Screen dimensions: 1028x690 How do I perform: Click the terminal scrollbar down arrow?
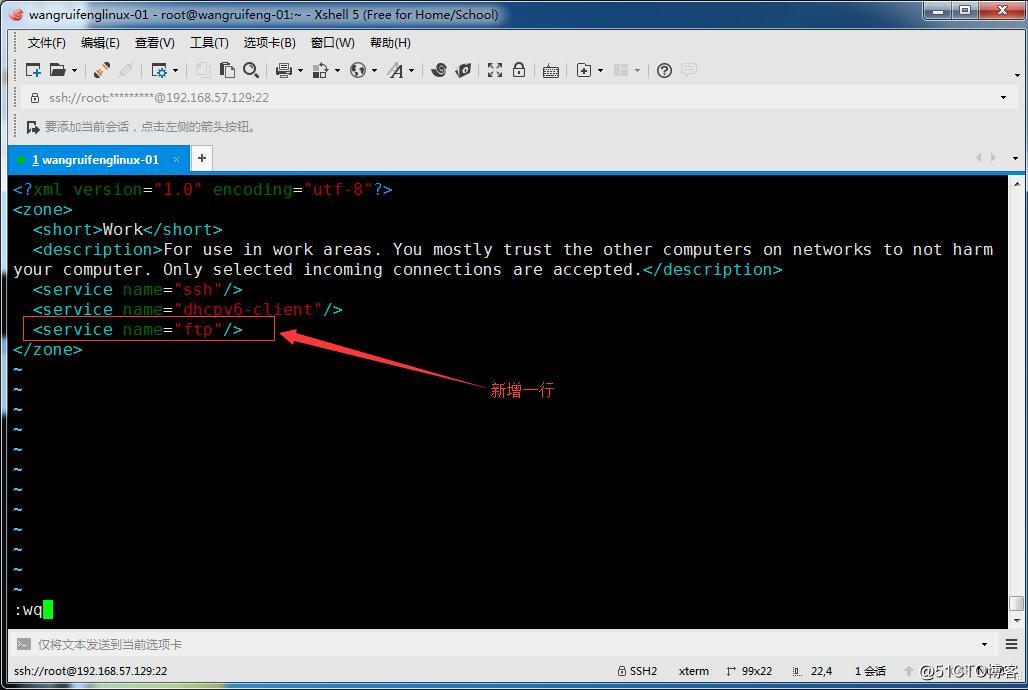1017,620
